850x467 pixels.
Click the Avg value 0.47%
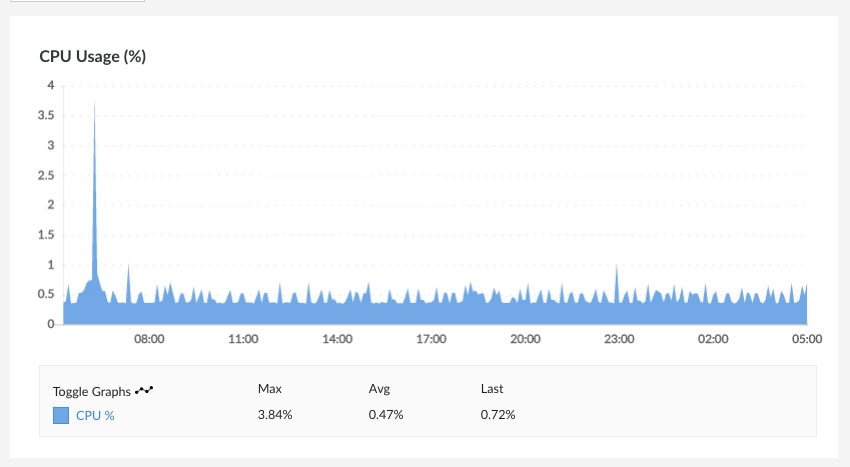386,415
